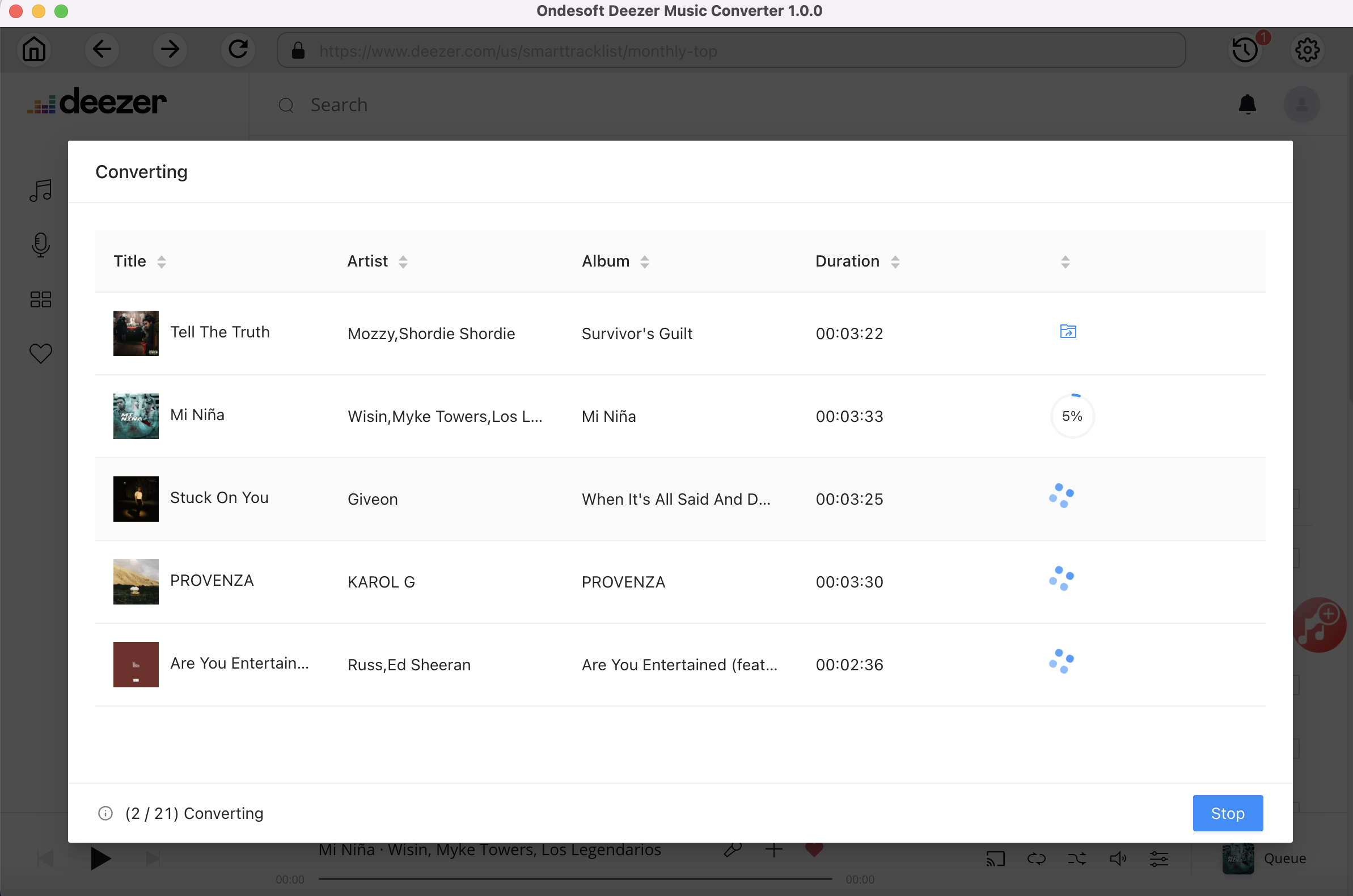Image resolution: width=1353 pixels, height=896 pixels.
Task: Toggle the last column sort indicator
Action: (1065, 262)
